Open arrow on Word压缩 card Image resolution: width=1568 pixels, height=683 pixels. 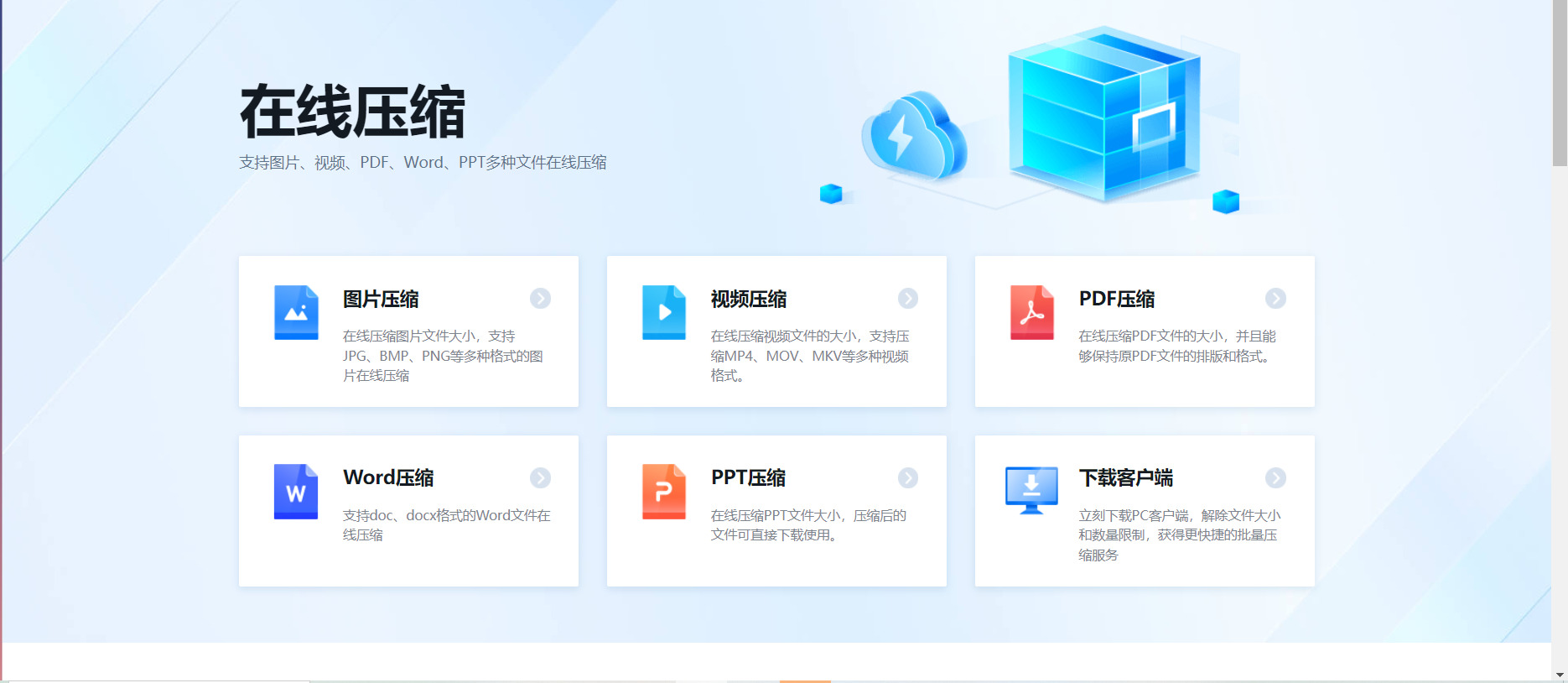click(x=540, y=478)
